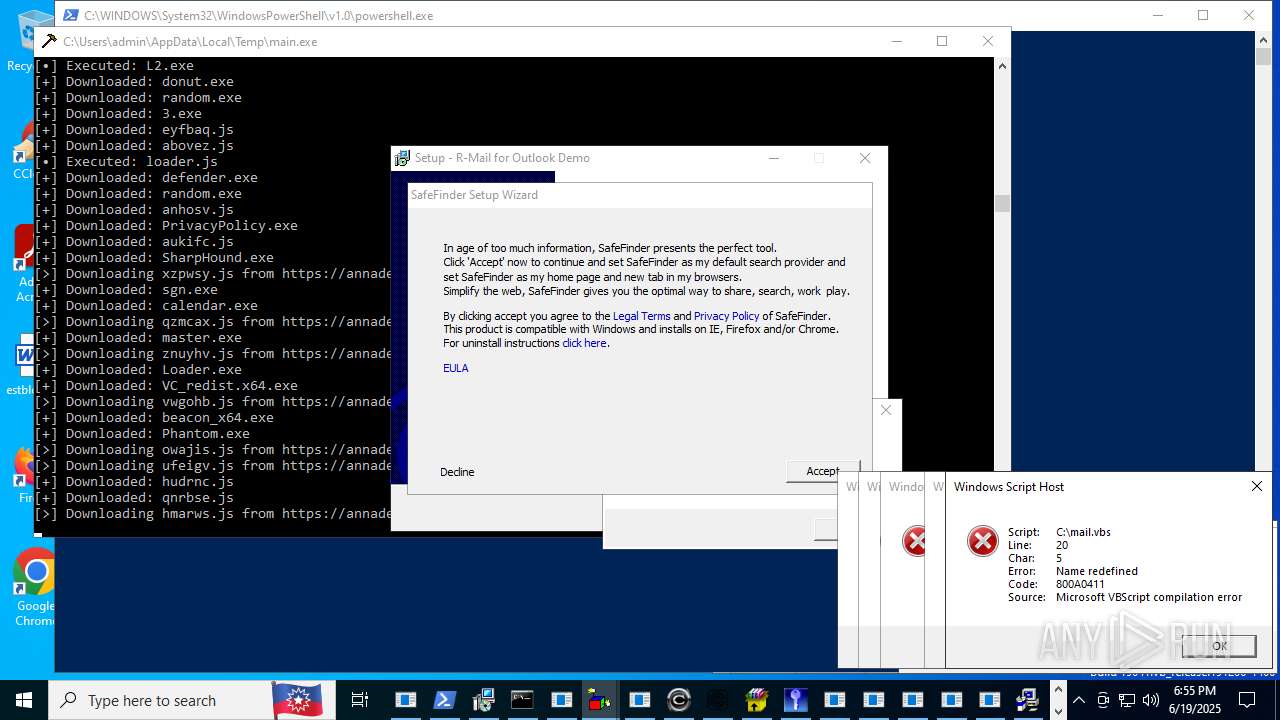This screenshot has width=1280, height=720.
Task: Open the blue keyhole taskbar icon
Action: 795,700
